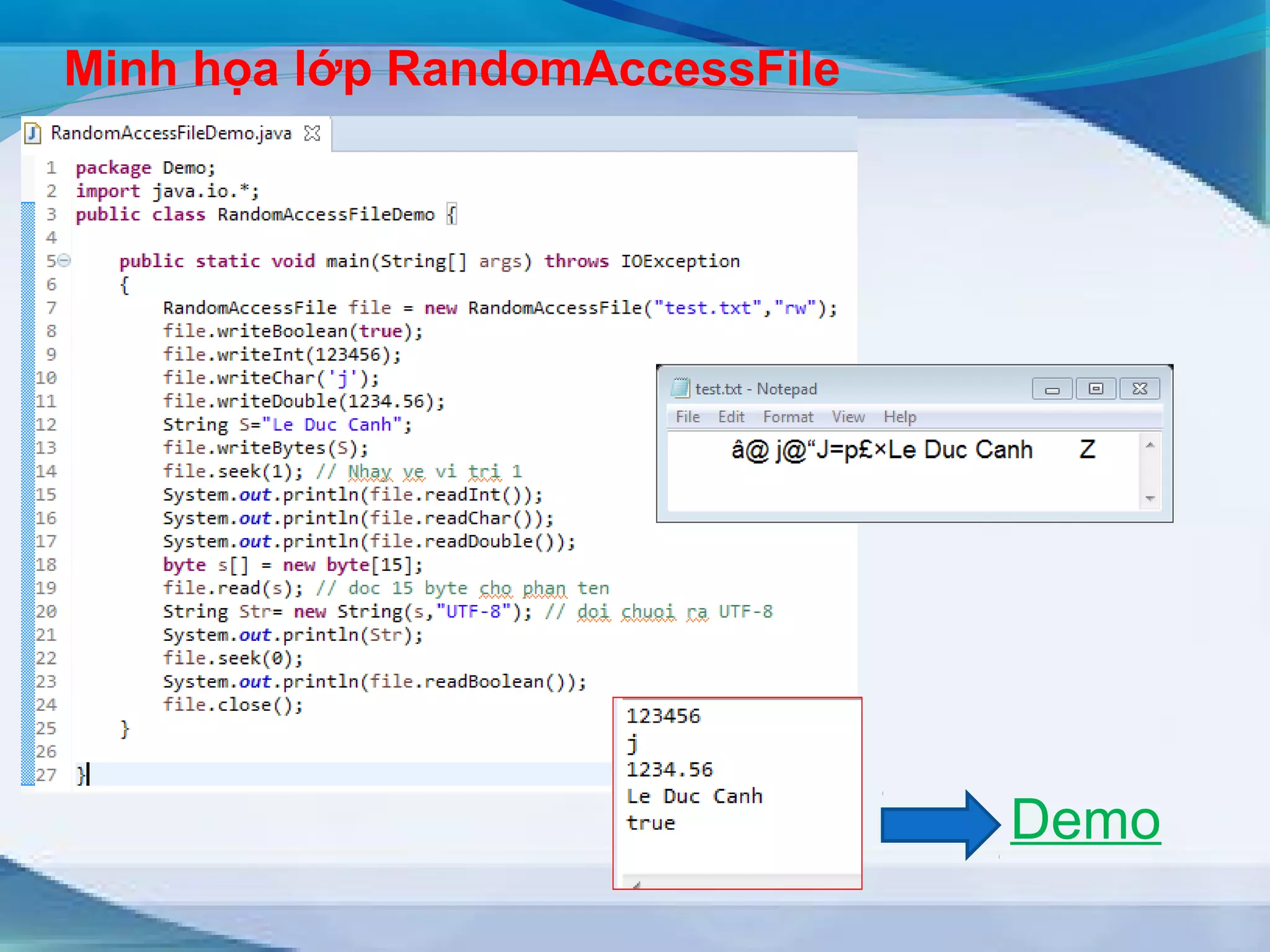1270x952 pixels.
Task: Select the RandomAccessFileDemo.java editor tab
Action: click(x=176, y=133)
